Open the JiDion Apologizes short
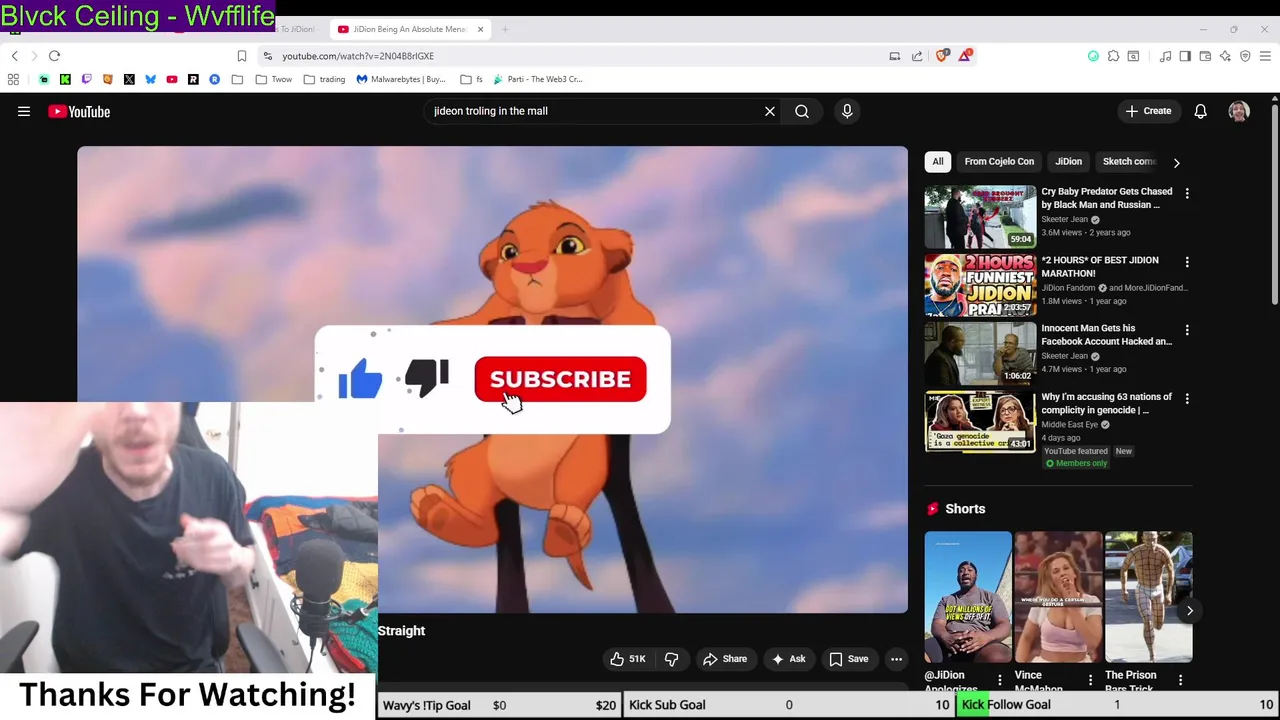The width and height of the screenshot is (1280, 720). pos(968,598)
